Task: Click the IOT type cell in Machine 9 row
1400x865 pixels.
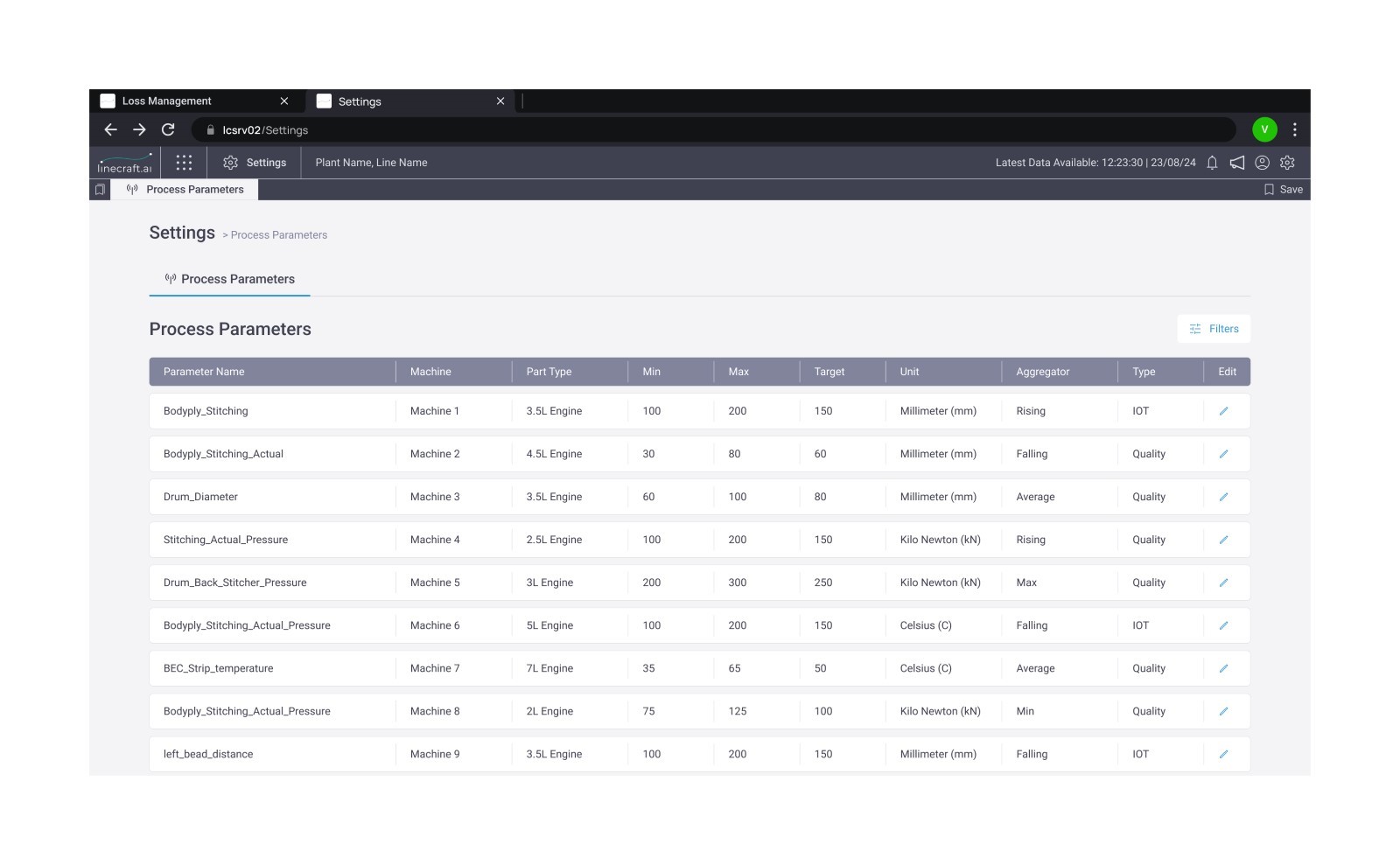Action: coord(1140,754)
